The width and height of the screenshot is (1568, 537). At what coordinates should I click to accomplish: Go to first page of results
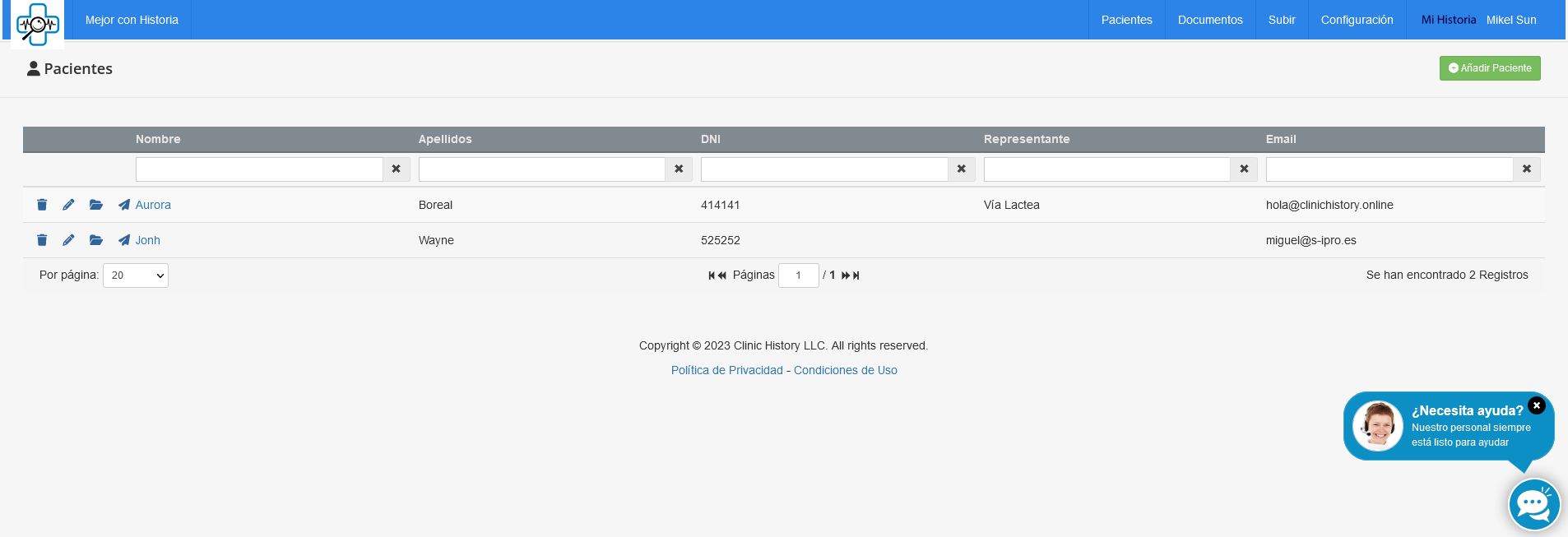(712, 275)
